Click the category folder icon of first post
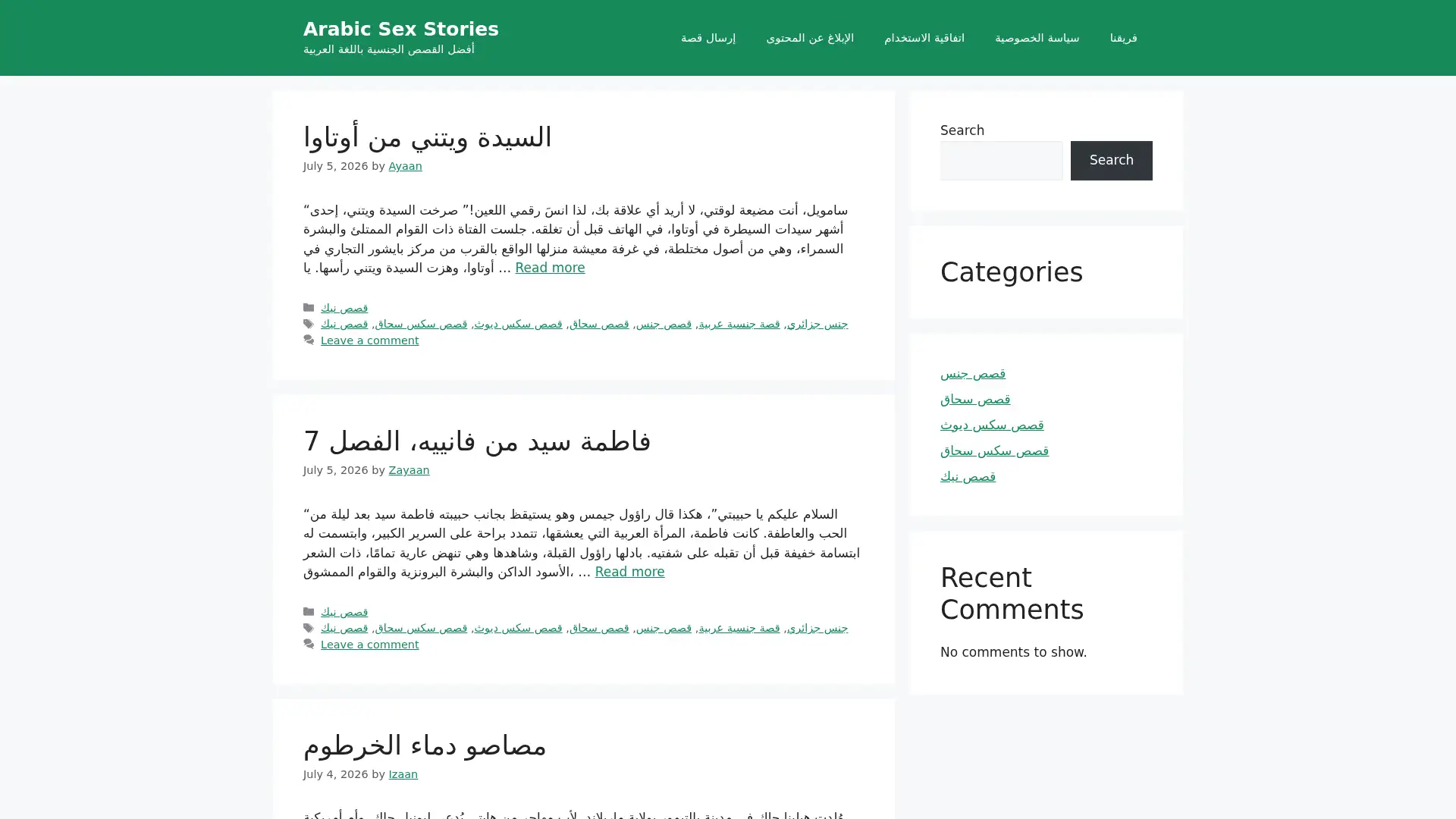Viewport: 1456px width, 819px height. click(309, 308)
